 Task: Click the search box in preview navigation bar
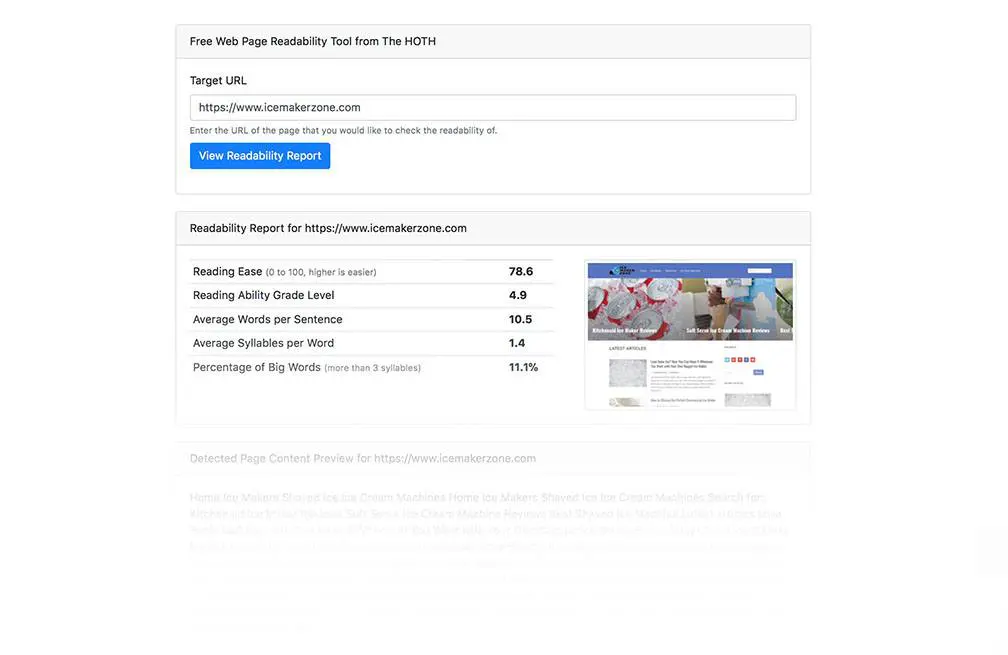click(x=759, y=270)
